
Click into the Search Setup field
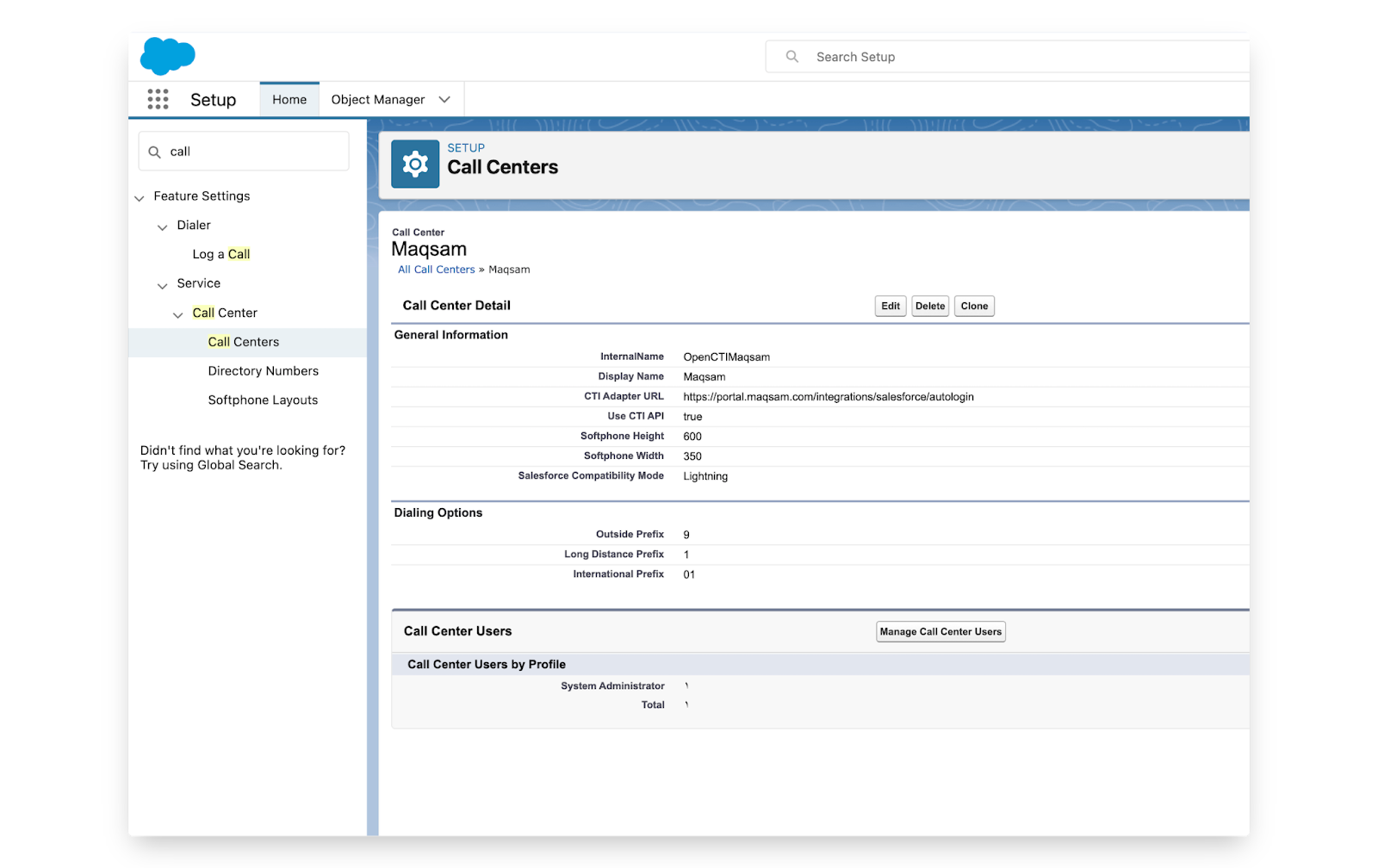pos(1008,57)
